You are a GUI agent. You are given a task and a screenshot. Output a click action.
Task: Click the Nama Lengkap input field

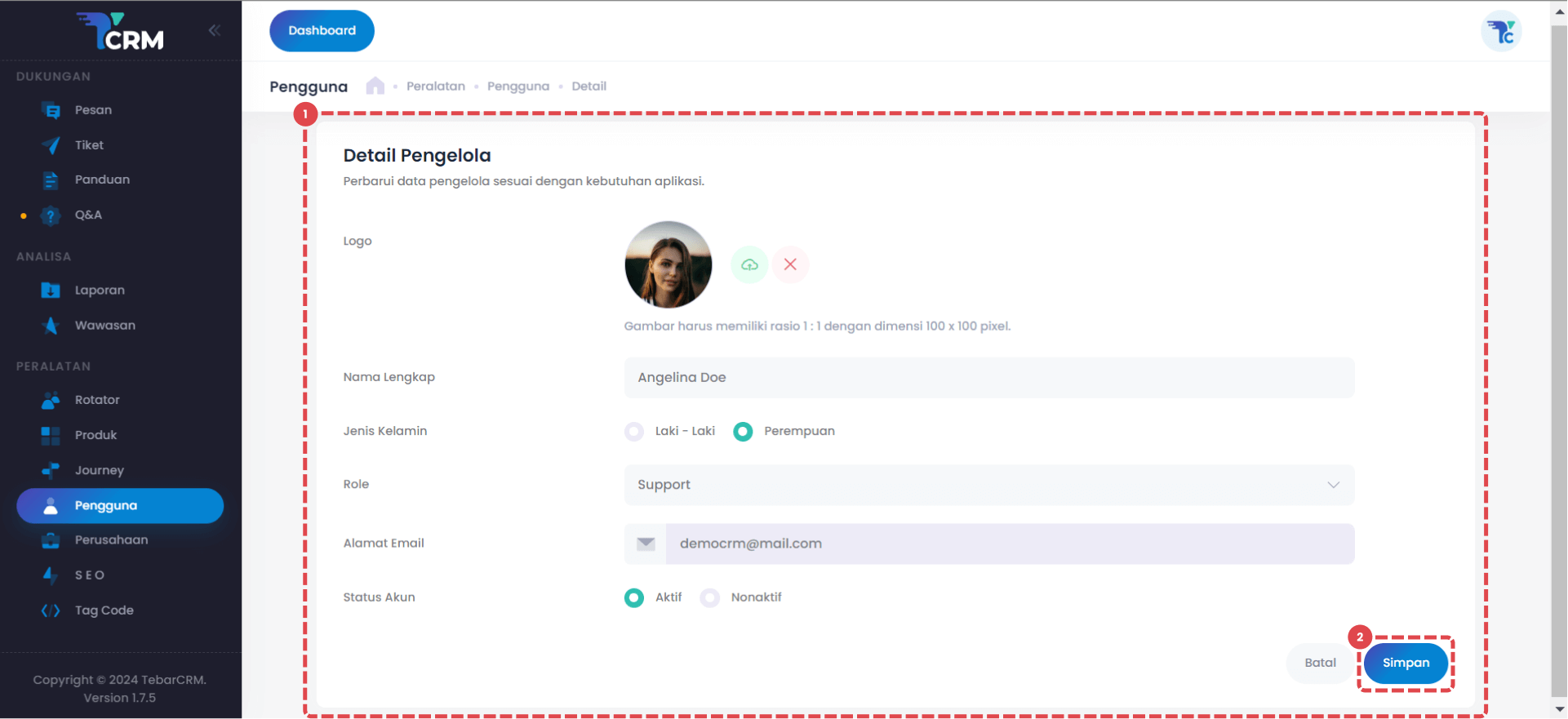pyautogui.click(x=988, y=378)
